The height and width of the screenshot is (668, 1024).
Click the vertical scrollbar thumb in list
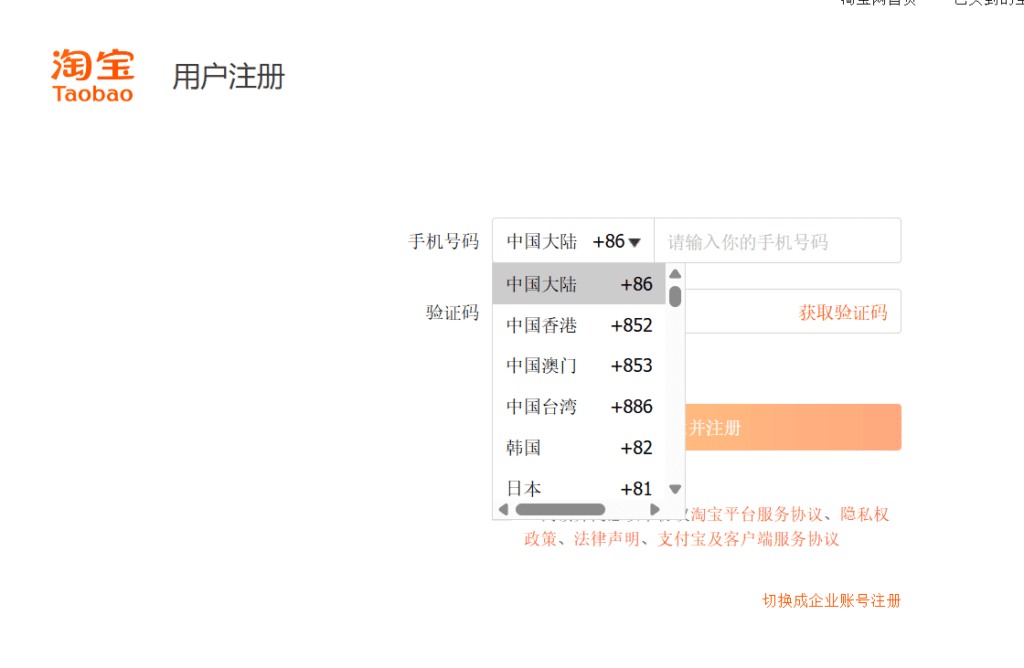[x=675, y=296]
